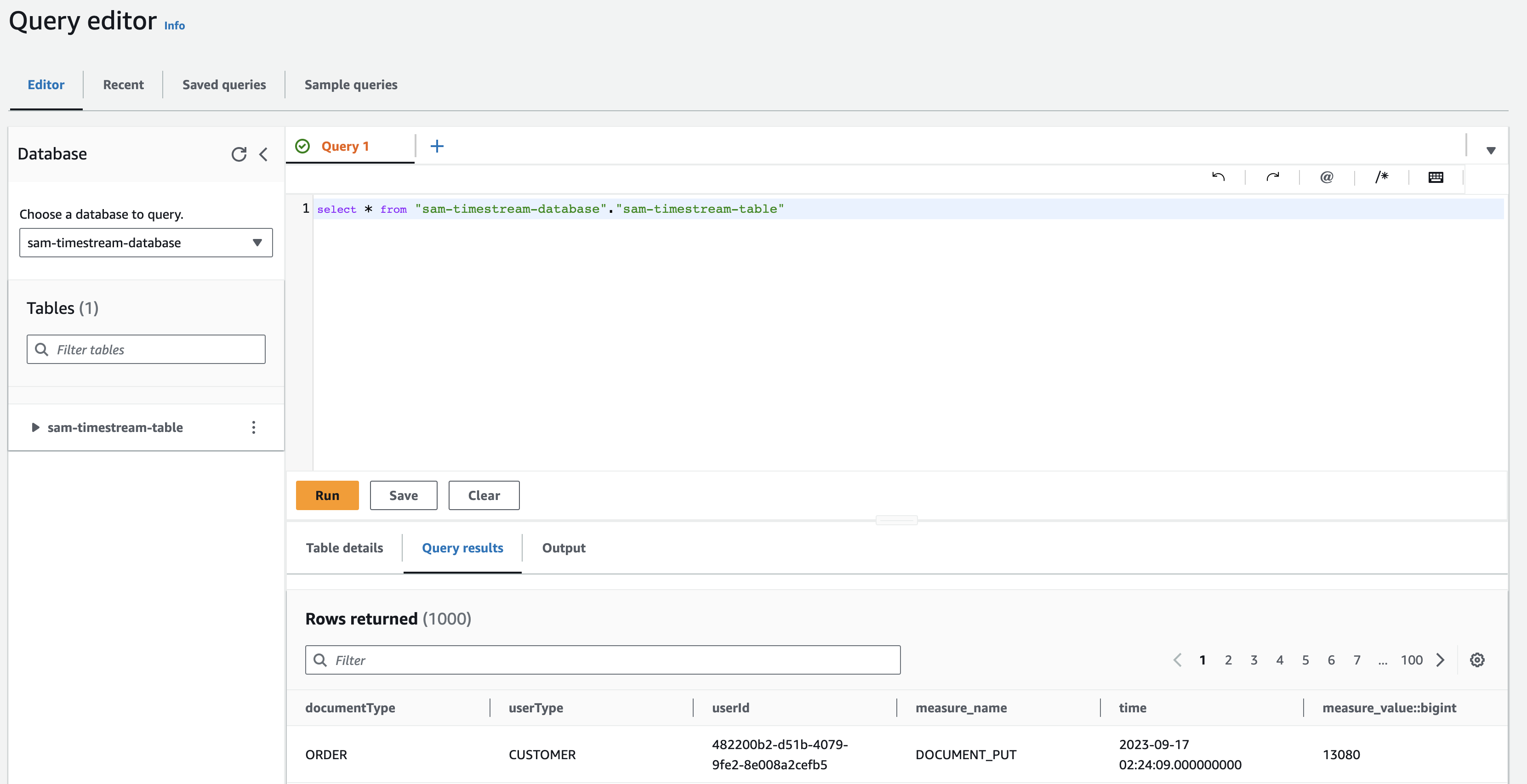Go to results page 3
Screen dimensions: 1527x784
[x=1254, y=659]
